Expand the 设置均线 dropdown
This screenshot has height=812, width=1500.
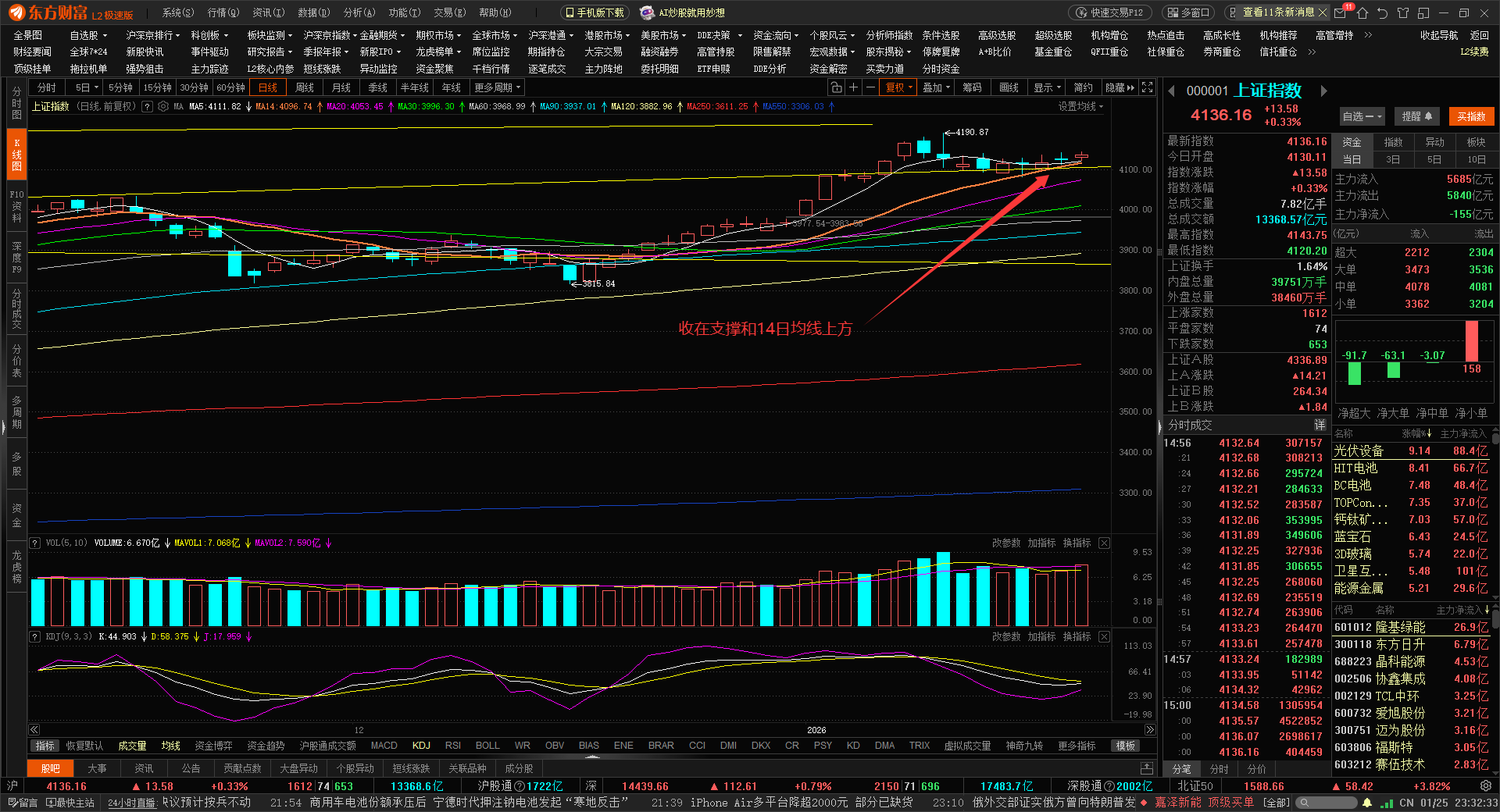(x=1080, y=106)
